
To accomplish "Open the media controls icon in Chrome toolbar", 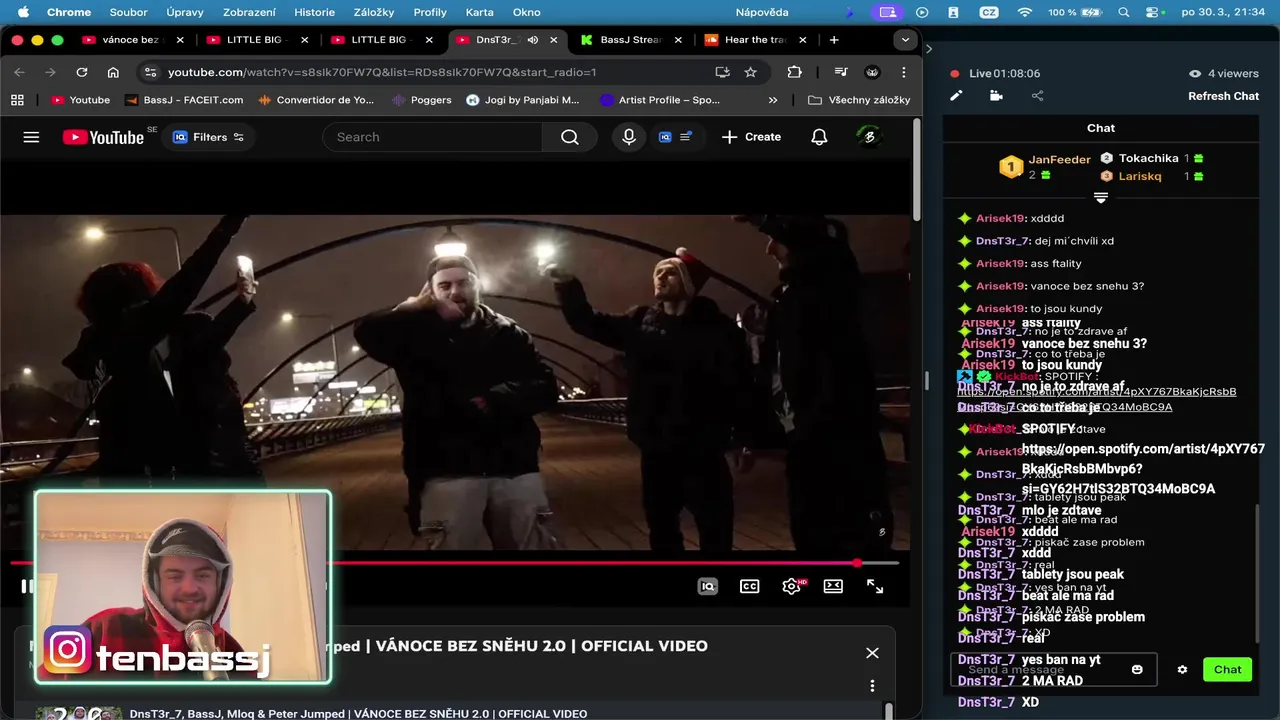I will (841, 72).
